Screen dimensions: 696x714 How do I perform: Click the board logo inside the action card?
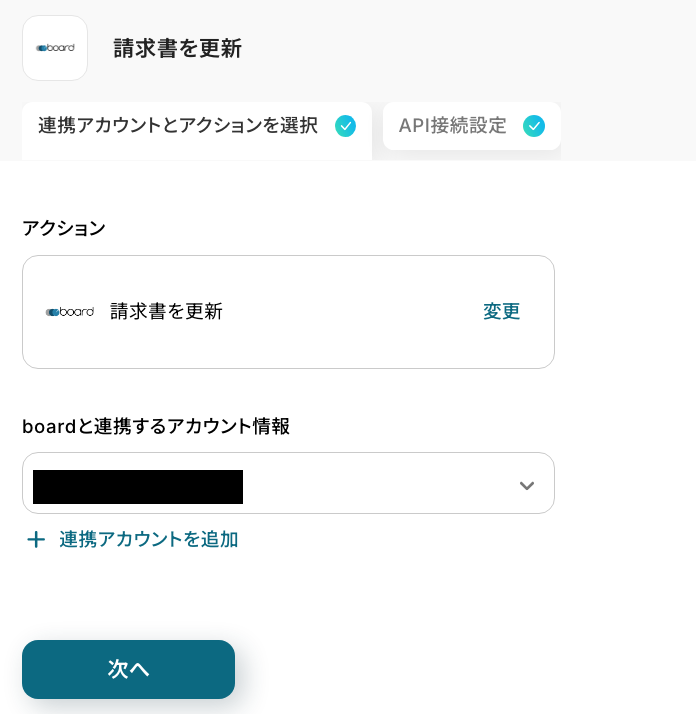click(x=70, y=312)
